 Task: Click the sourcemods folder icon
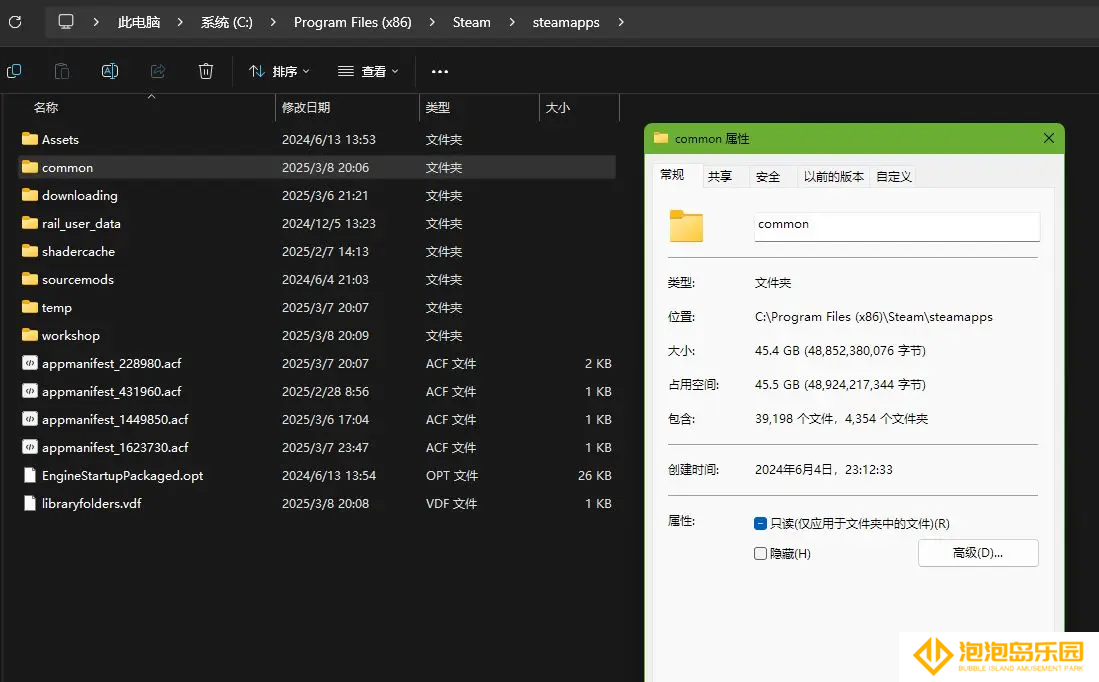(x=29, y=279)
